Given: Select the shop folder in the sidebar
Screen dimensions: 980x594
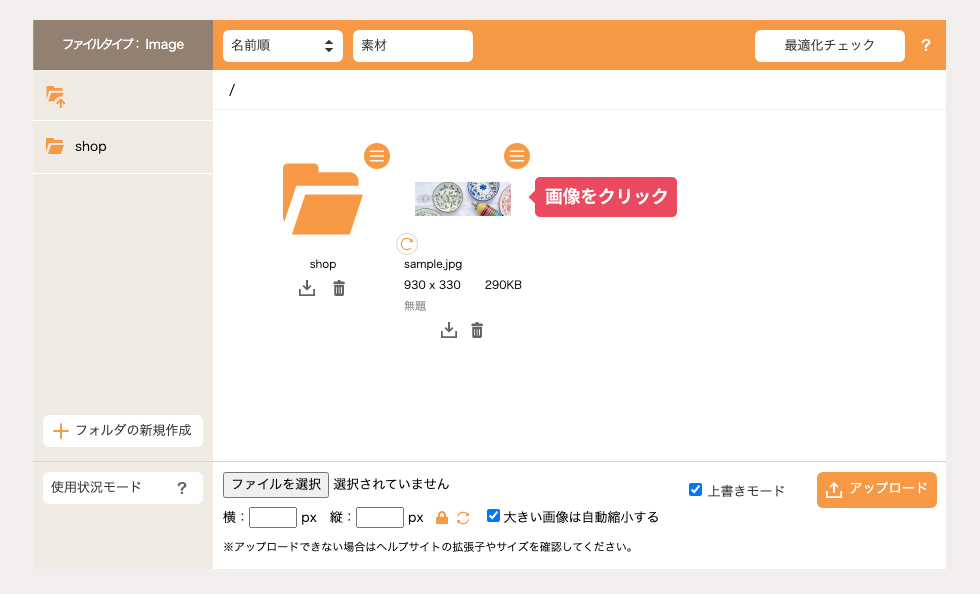Looking at the screenshot, I should point(90,146).
